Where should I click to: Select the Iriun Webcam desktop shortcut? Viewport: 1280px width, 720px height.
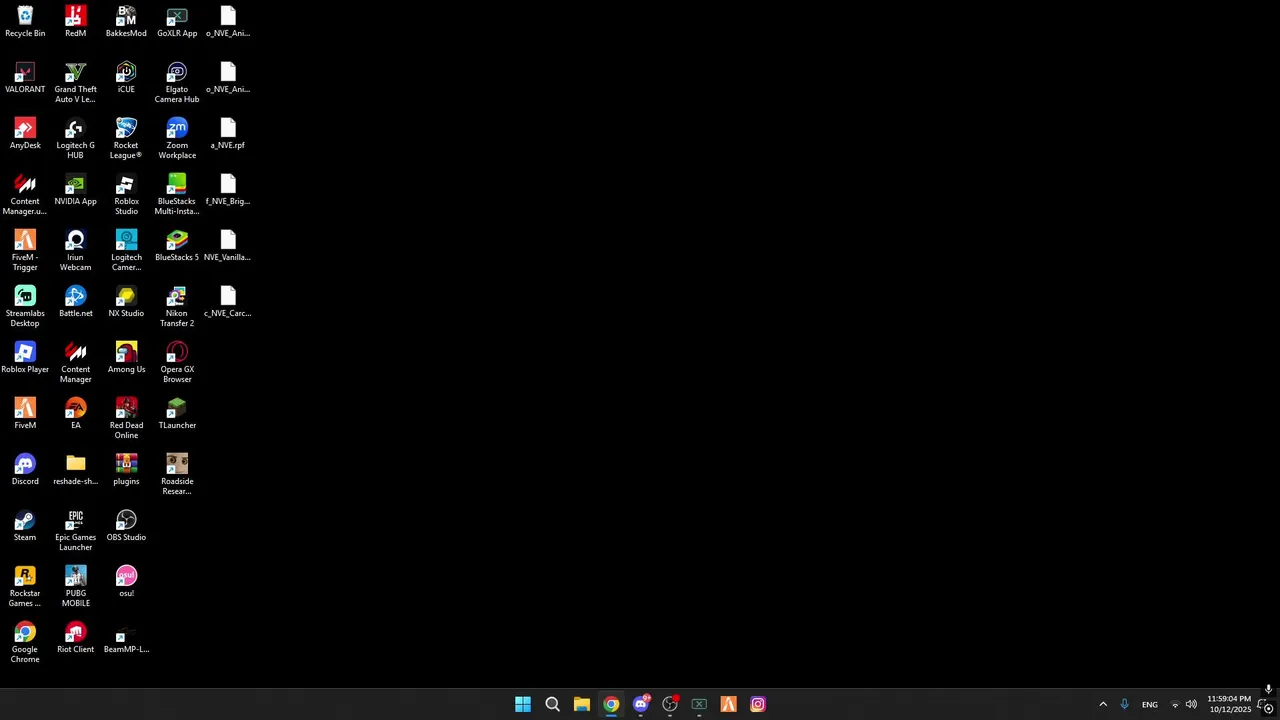(x=75, y=251)
